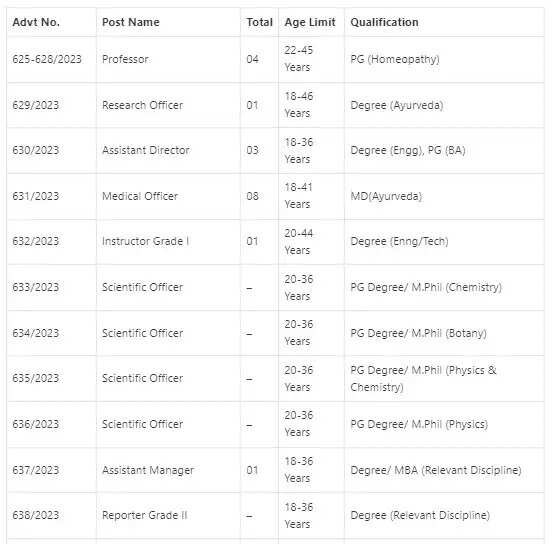Click PG Degree/ M.Phil (Botany) qualification

pos(419,333)
